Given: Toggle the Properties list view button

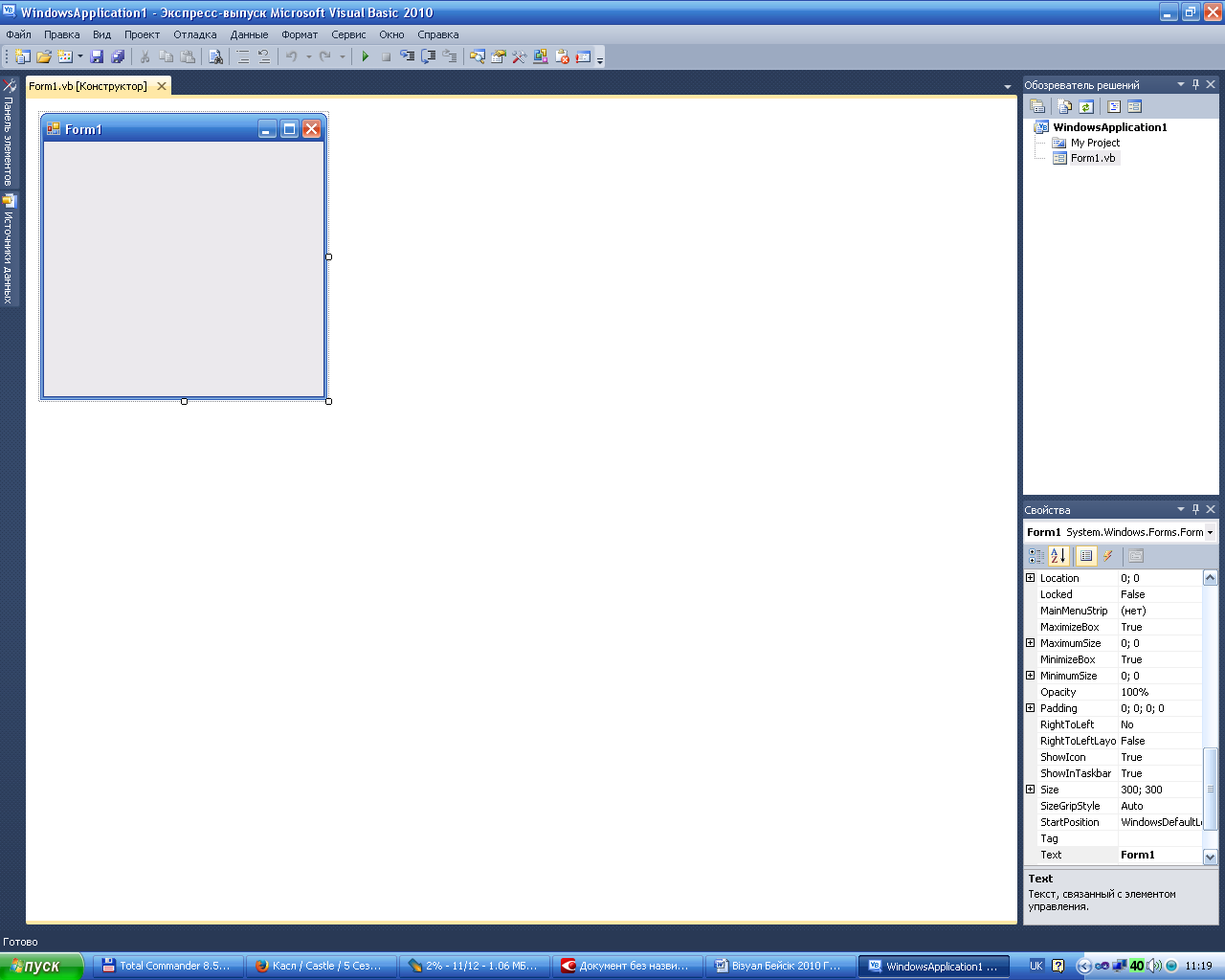Looking at the screenshot, I should tap(1086, 556).
